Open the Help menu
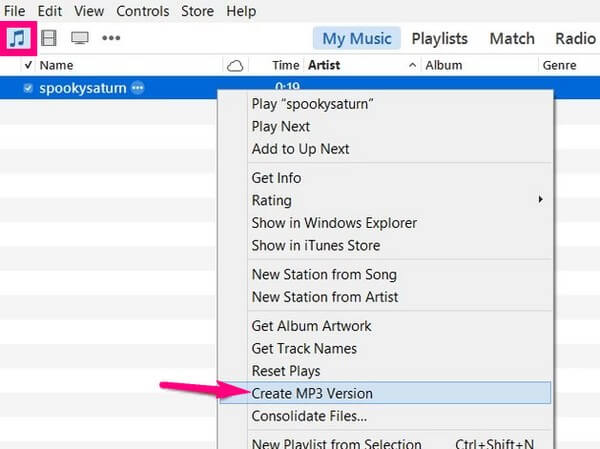 click(x=241, y=11)
